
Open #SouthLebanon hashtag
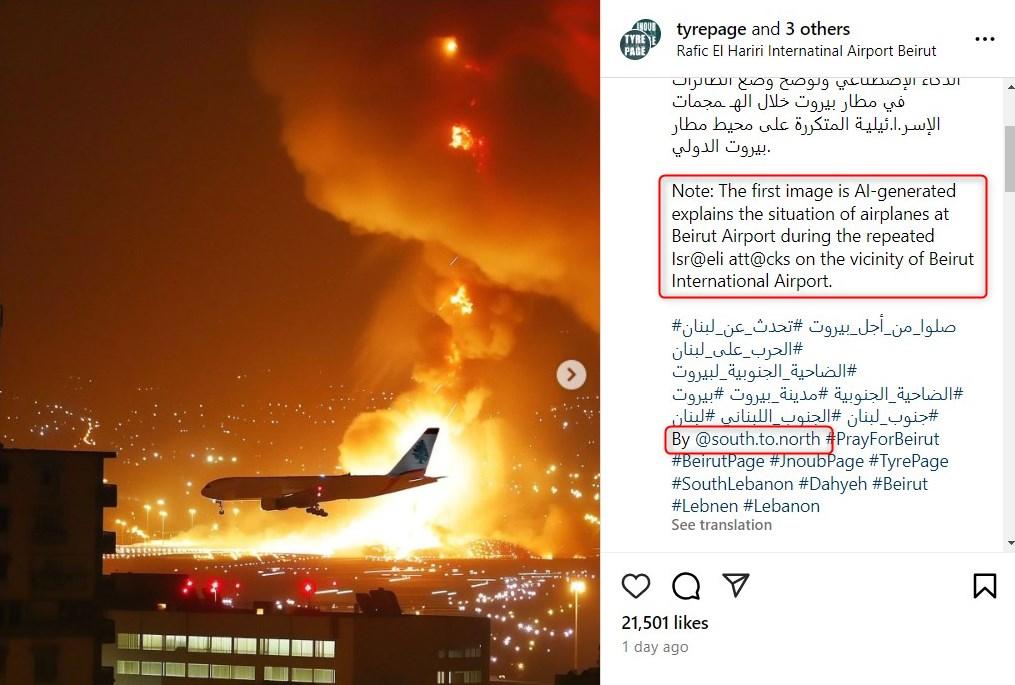(x=732, y=484)
